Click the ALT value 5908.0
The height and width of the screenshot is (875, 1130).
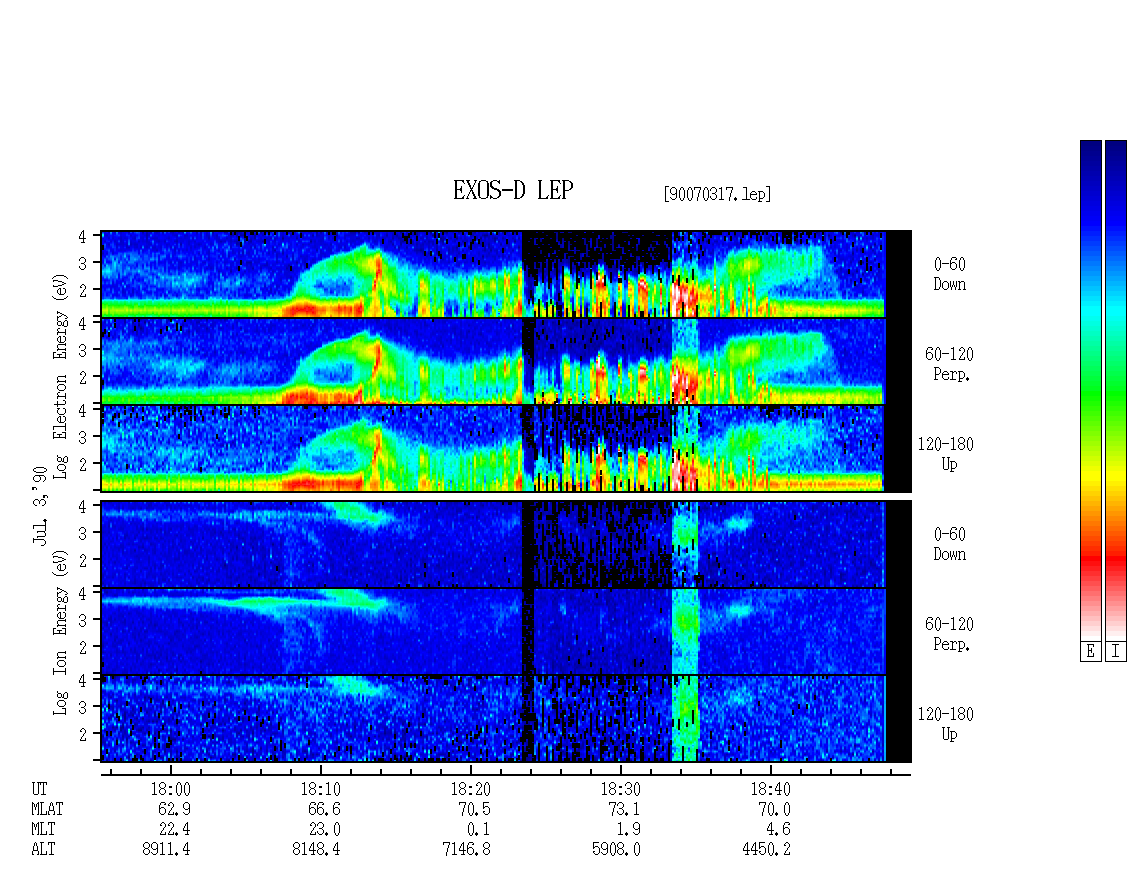617,849
